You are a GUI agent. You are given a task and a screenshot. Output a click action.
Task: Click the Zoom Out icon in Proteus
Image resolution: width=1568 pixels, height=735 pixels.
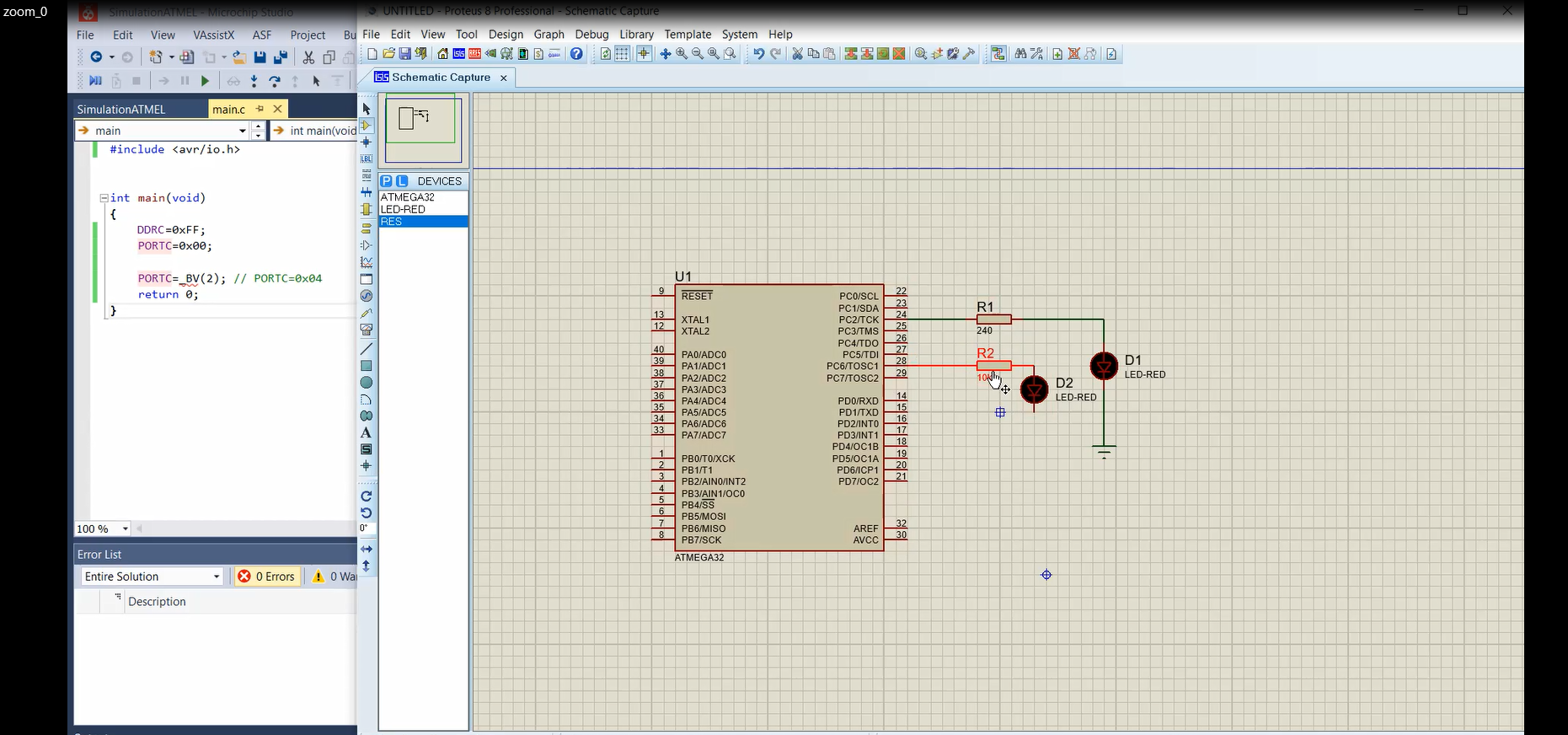[x=697, y=54]
